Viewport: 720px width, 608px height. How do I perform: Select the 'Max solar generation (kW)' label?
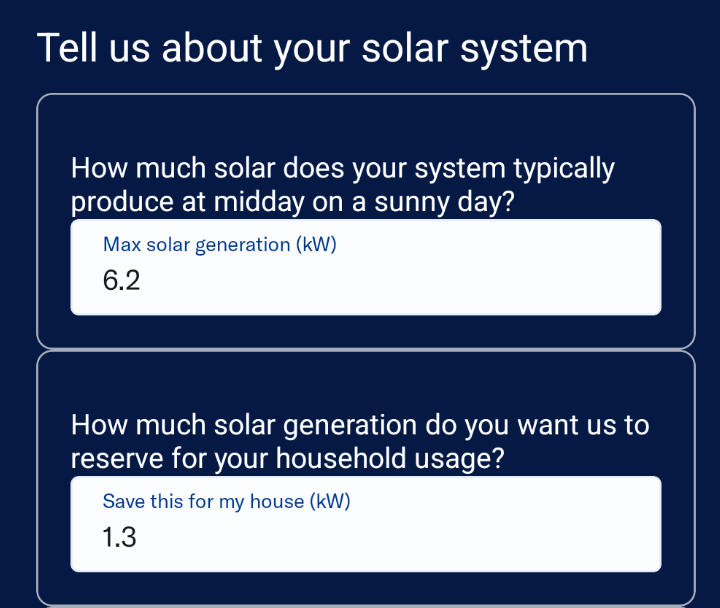219,245
